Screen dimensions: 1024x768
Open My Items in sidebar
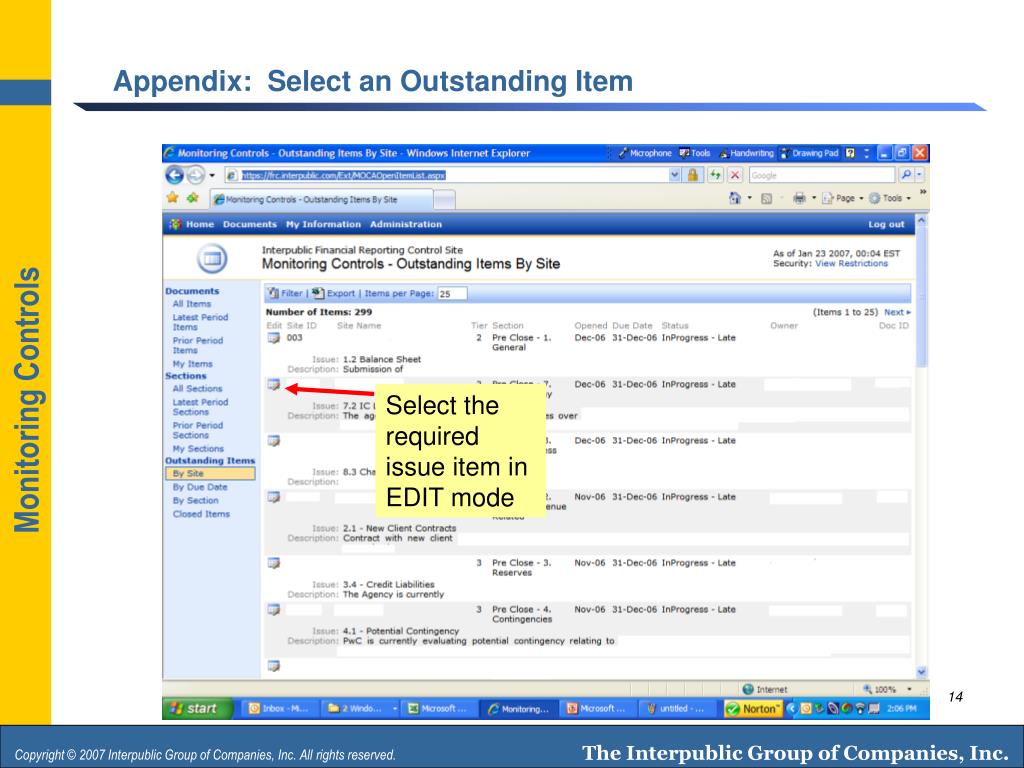[x=193, y=364]
